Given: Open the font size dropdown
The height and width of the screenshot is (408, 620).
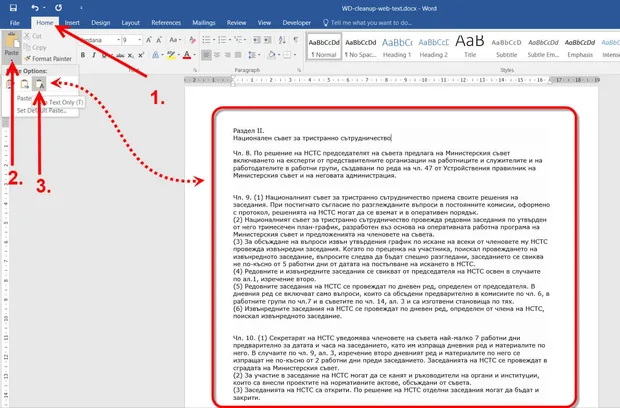Looking at the screenshot, I should tap(140, 40).
